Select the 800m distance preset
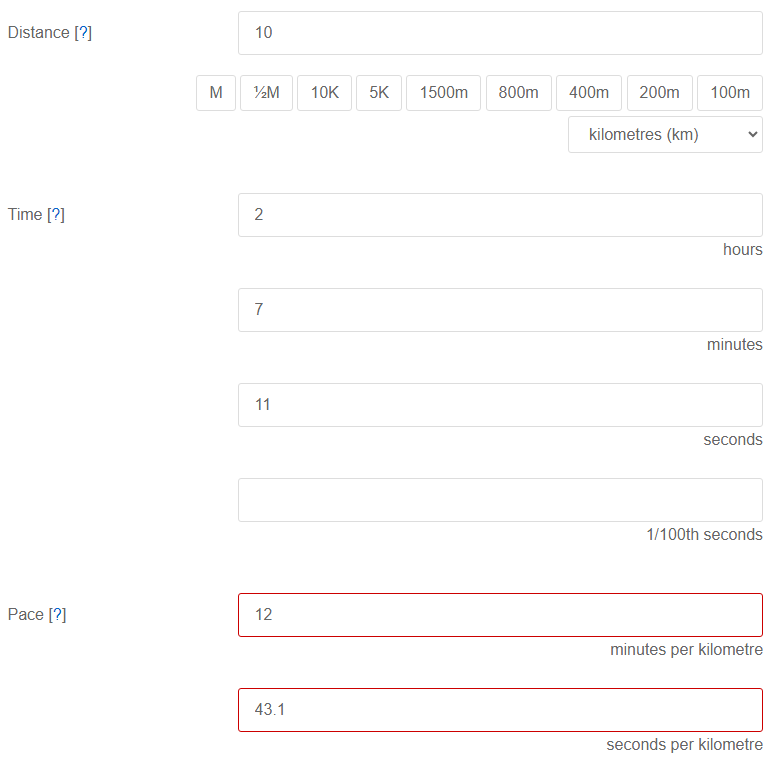Image resolution: width=773 pixels, height=764 pixels. coord(518,93)
